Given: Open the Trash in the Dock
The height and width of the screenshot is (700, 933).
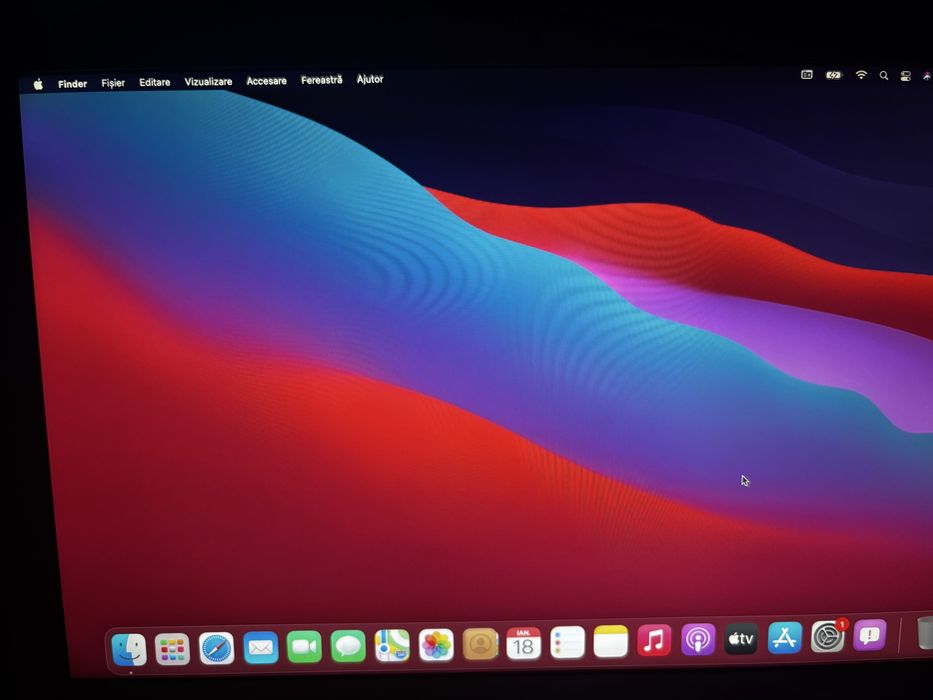Looking at the screenshot, I should tap(925, 633).
